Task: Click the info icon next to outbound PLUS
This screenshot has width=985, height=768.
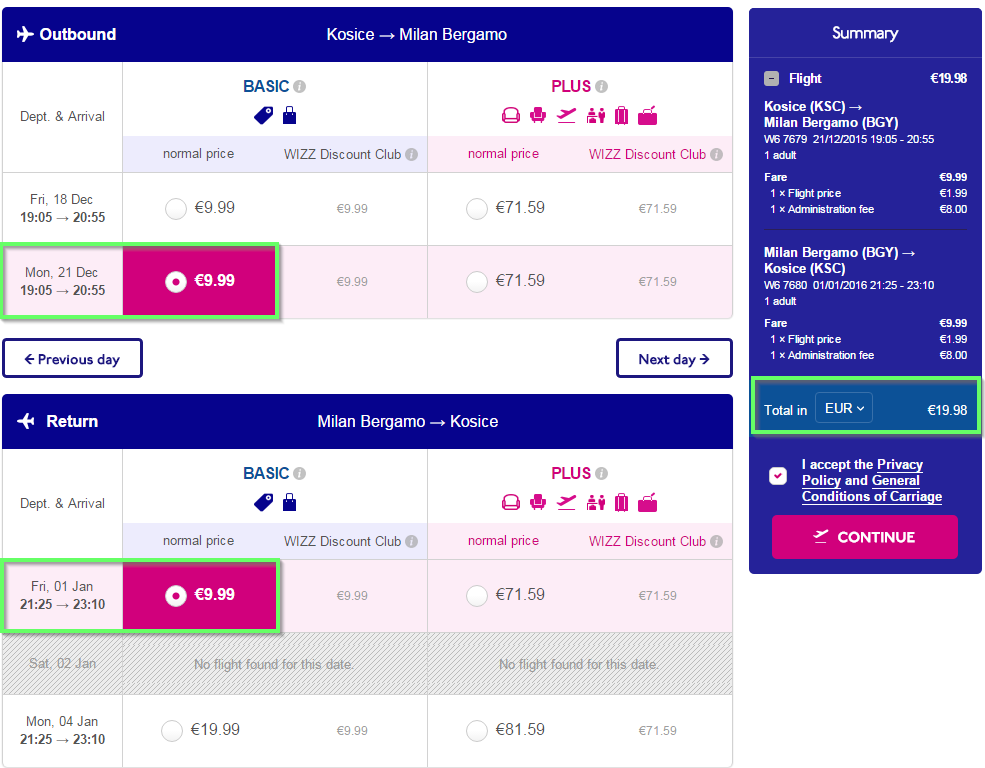Action: tap(601, 87)
